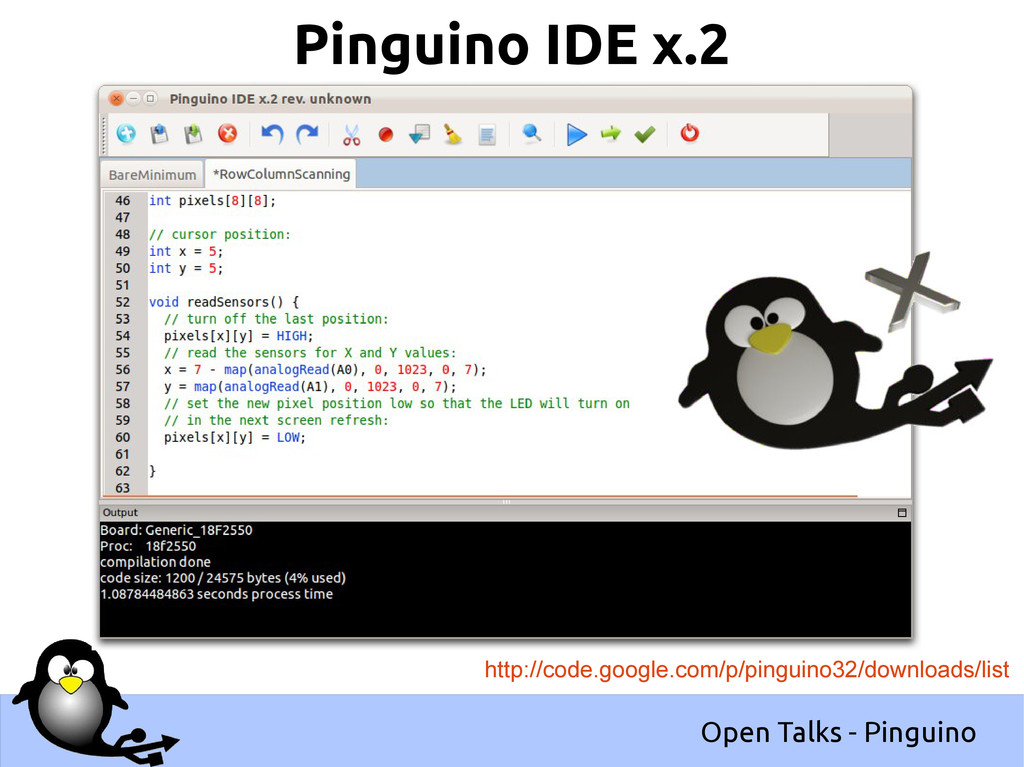The height and width of the screenshot is (767, 1024).
Task: Click the paste icon with the blue down arrow
Action: pyautogui.click(x=419, y=134)
